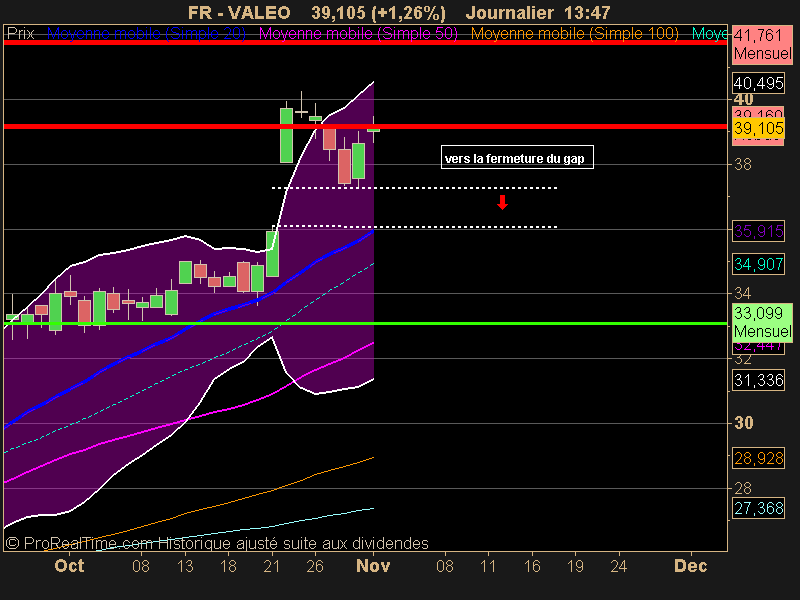
Task: Select the 'vers la fermeture du gap' text box
Action: [x=517, y=157]
